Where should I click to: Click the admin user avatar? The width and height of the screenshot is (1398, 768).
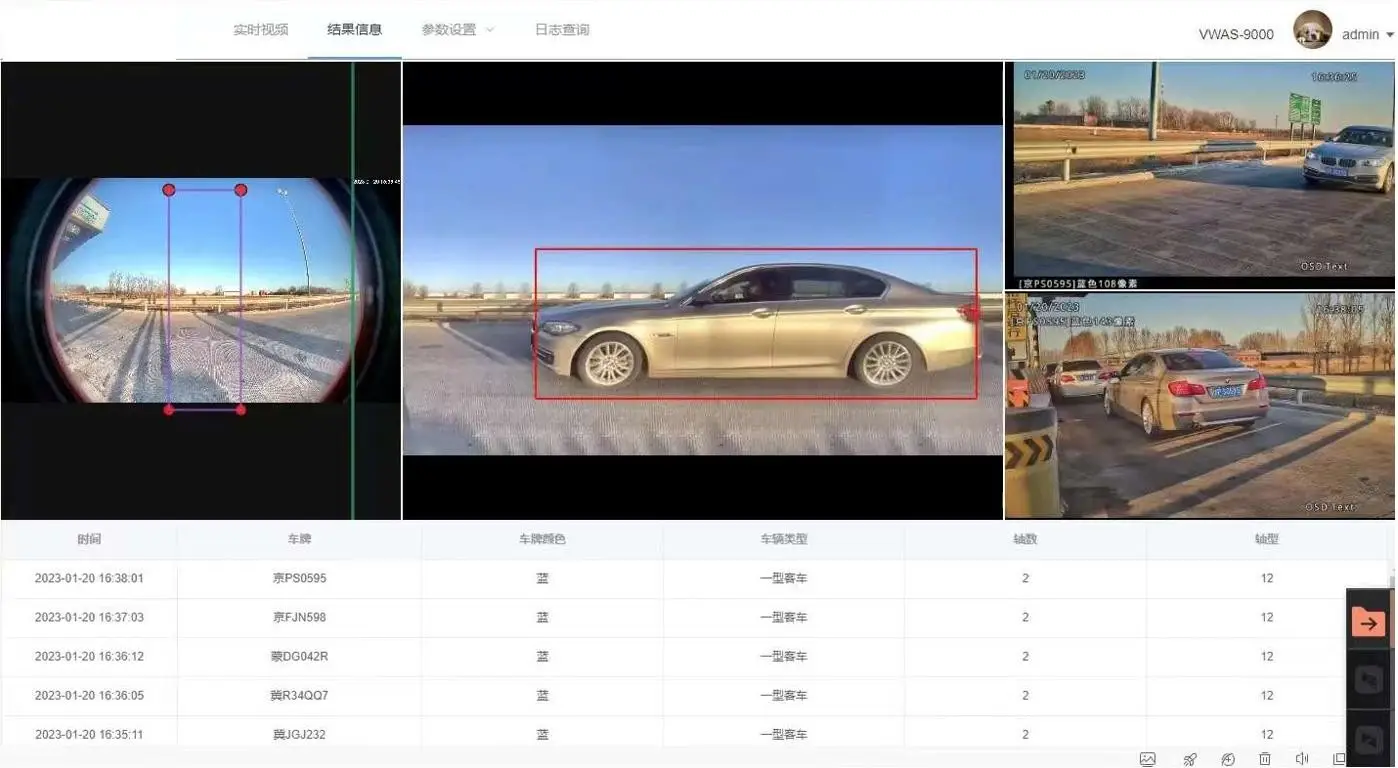click(1312, 30)
